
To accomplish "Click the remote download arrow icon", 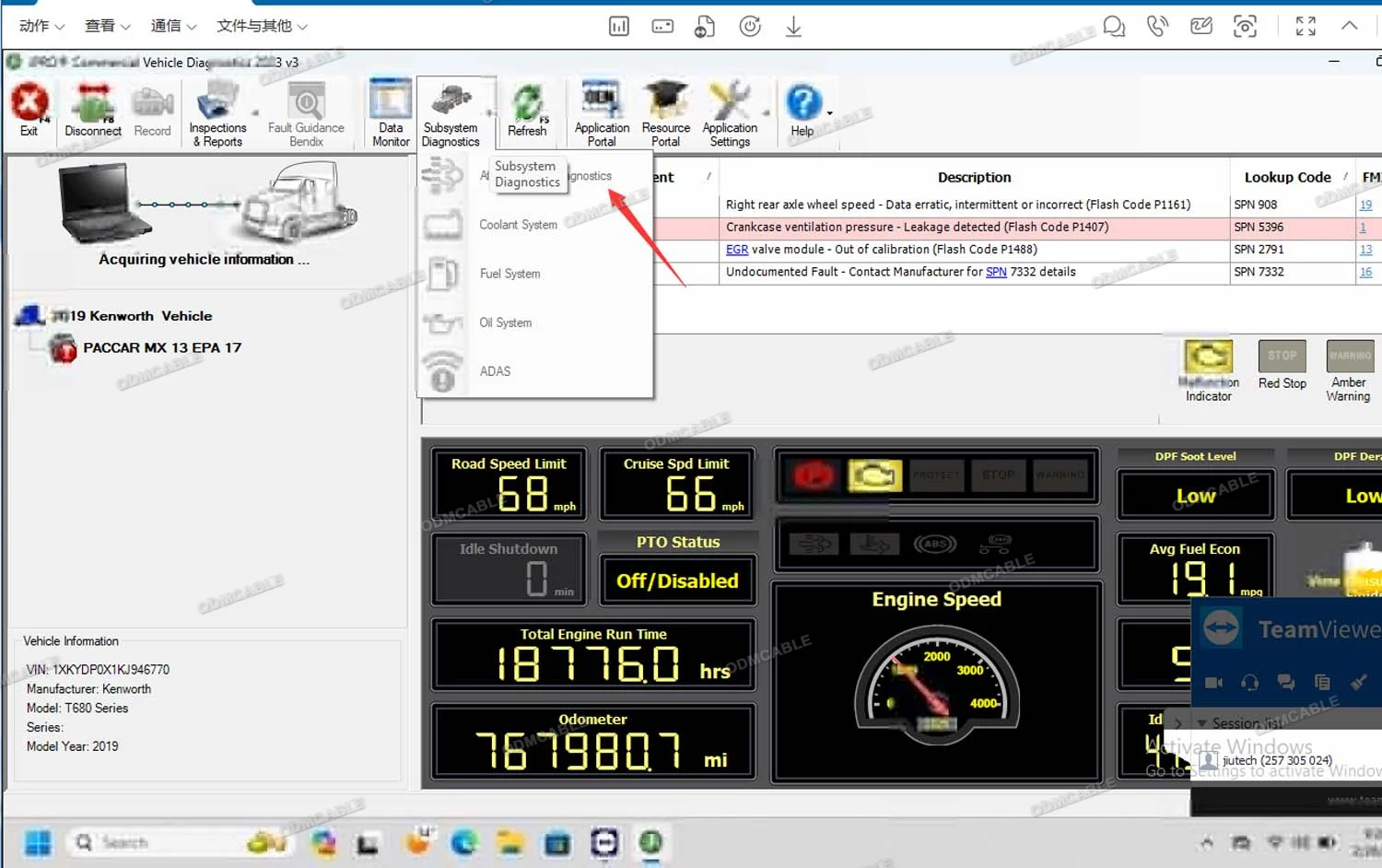I will click(793, 27).
